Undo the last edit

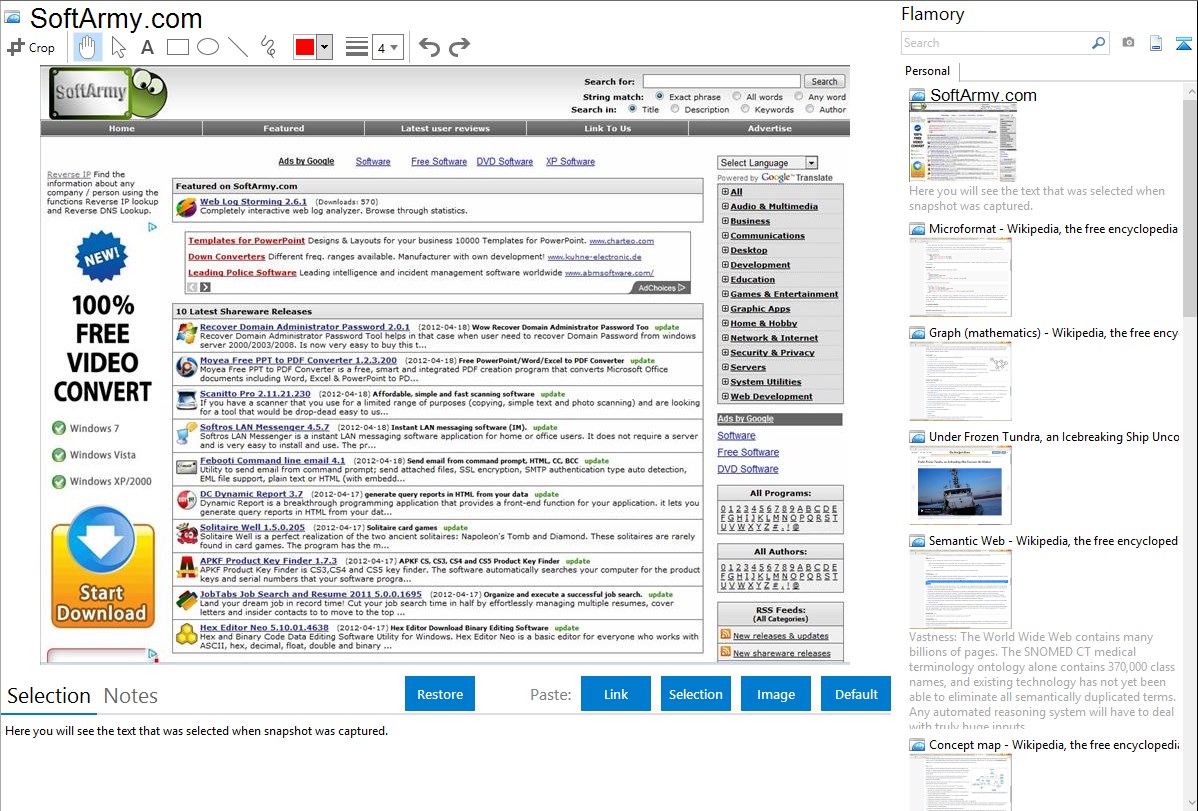point(429,47)
